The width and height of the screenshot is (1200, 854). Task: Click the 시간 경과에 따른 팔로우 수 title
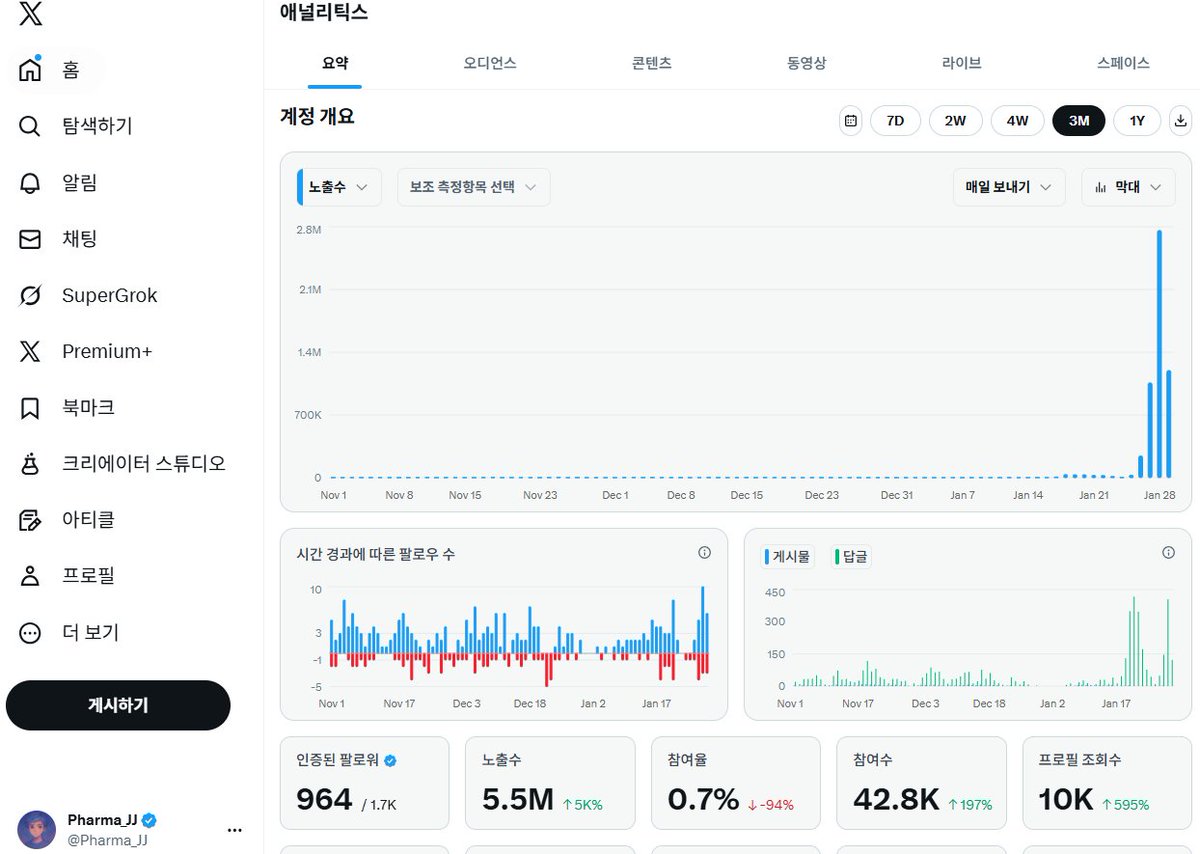[x=376, y=553]
